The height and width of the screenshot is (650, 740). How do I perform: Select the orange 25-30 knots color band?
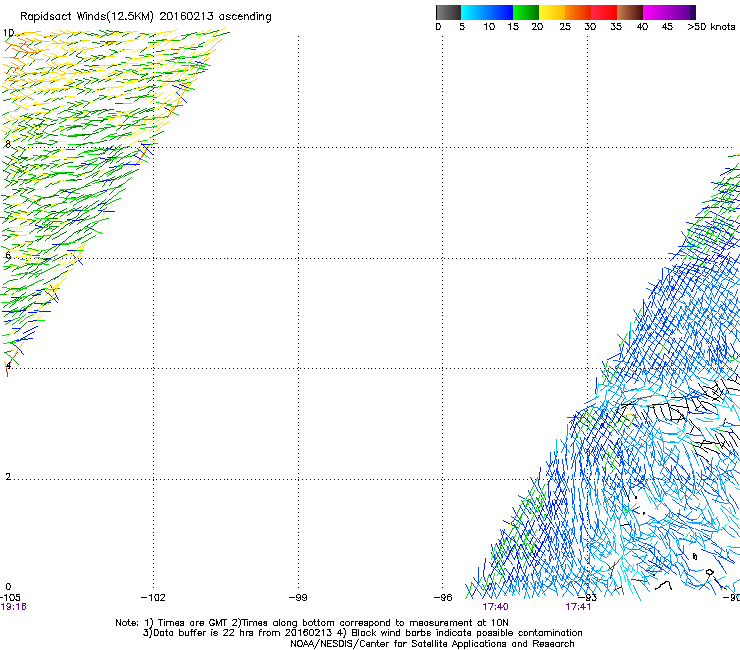[x=578, y=12]
